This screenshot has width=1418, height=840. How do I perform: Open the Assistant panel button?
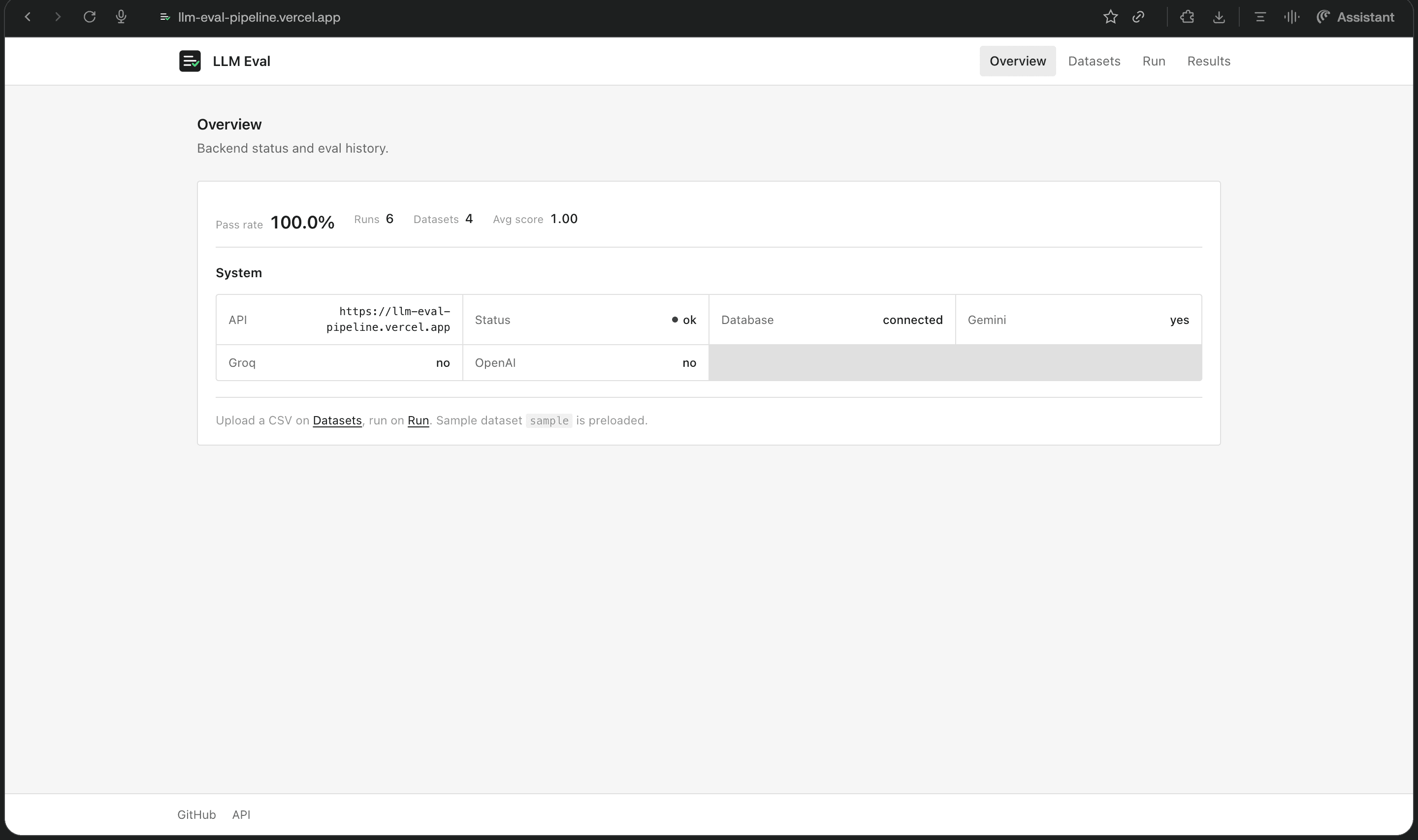[x=1355, y=17]
